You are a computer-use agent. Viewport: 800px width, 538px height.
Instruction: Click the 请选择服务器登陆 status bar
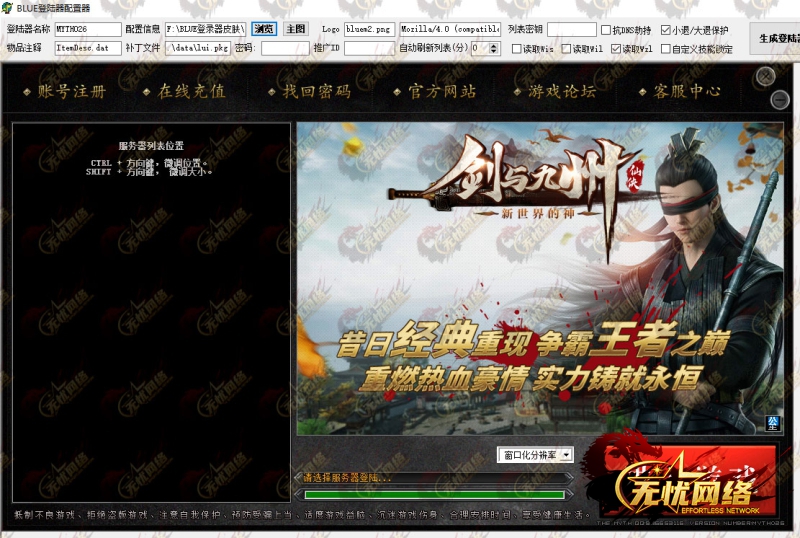[434, 478]
